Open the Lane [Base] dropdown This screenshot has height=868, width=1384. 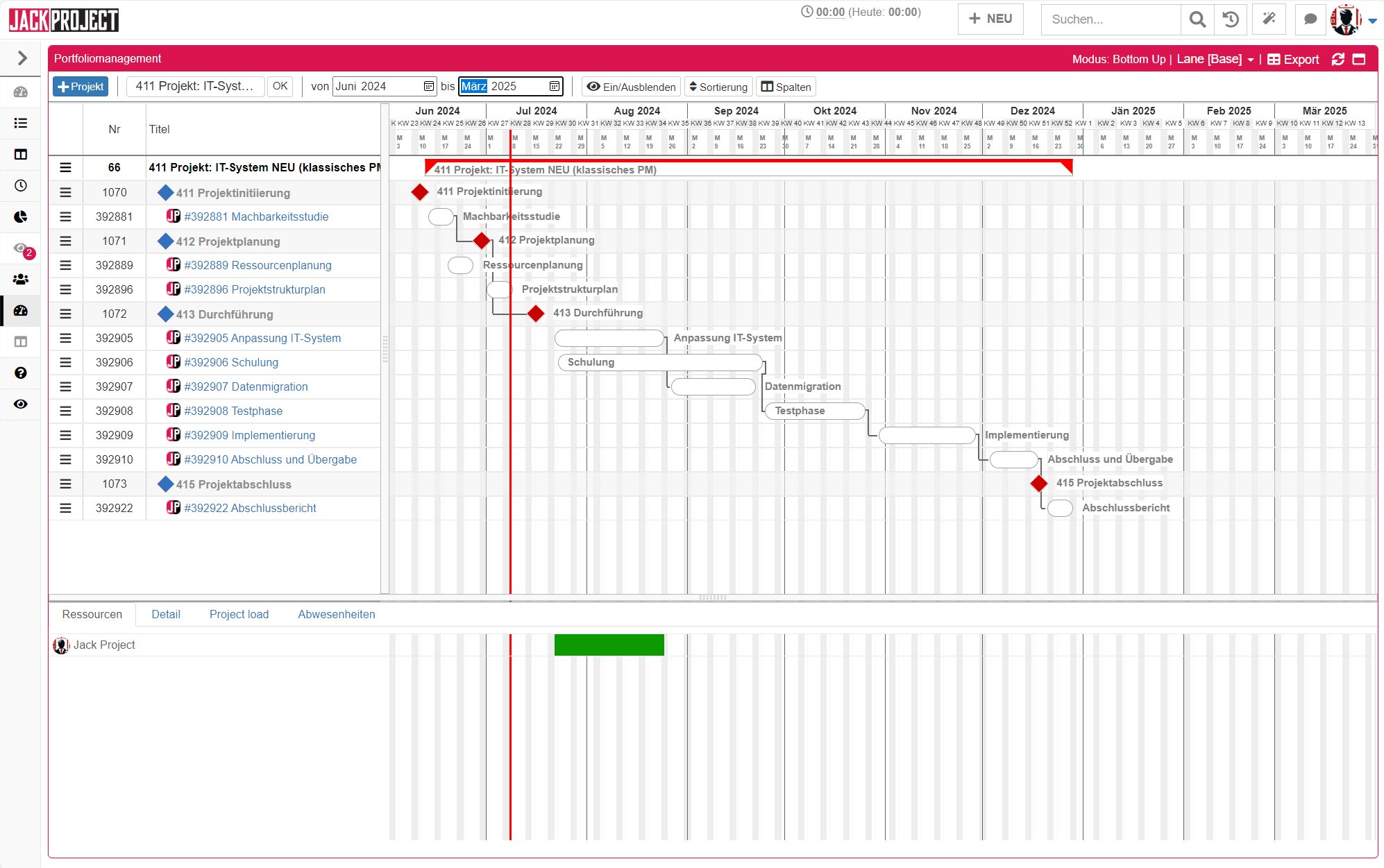point(1215,59)
